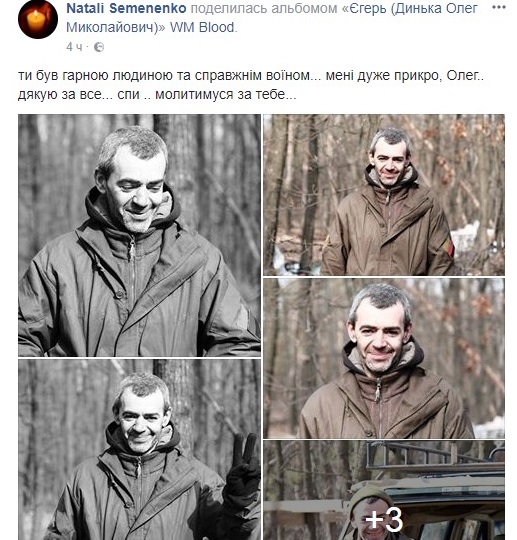517x540 pixels.
Task: Click the globe public privacy icon
Action: 99,47
